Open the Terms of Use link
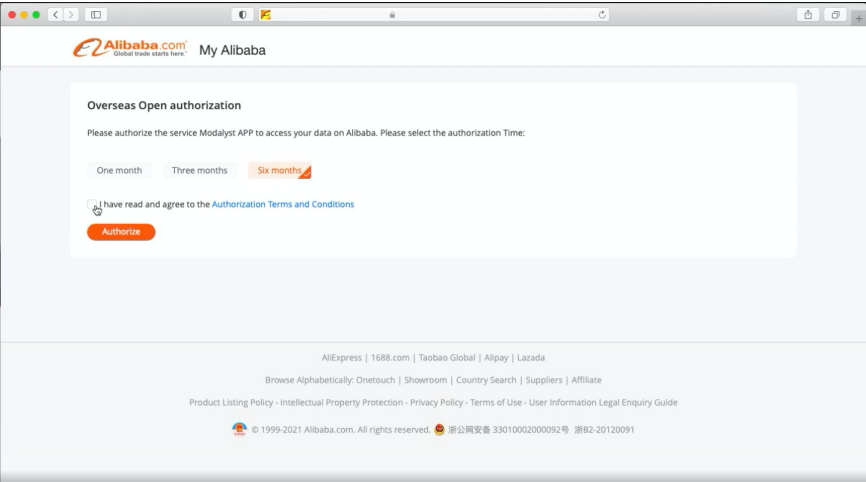This screenshot has width=866, height=482. (x=496, y=402)
